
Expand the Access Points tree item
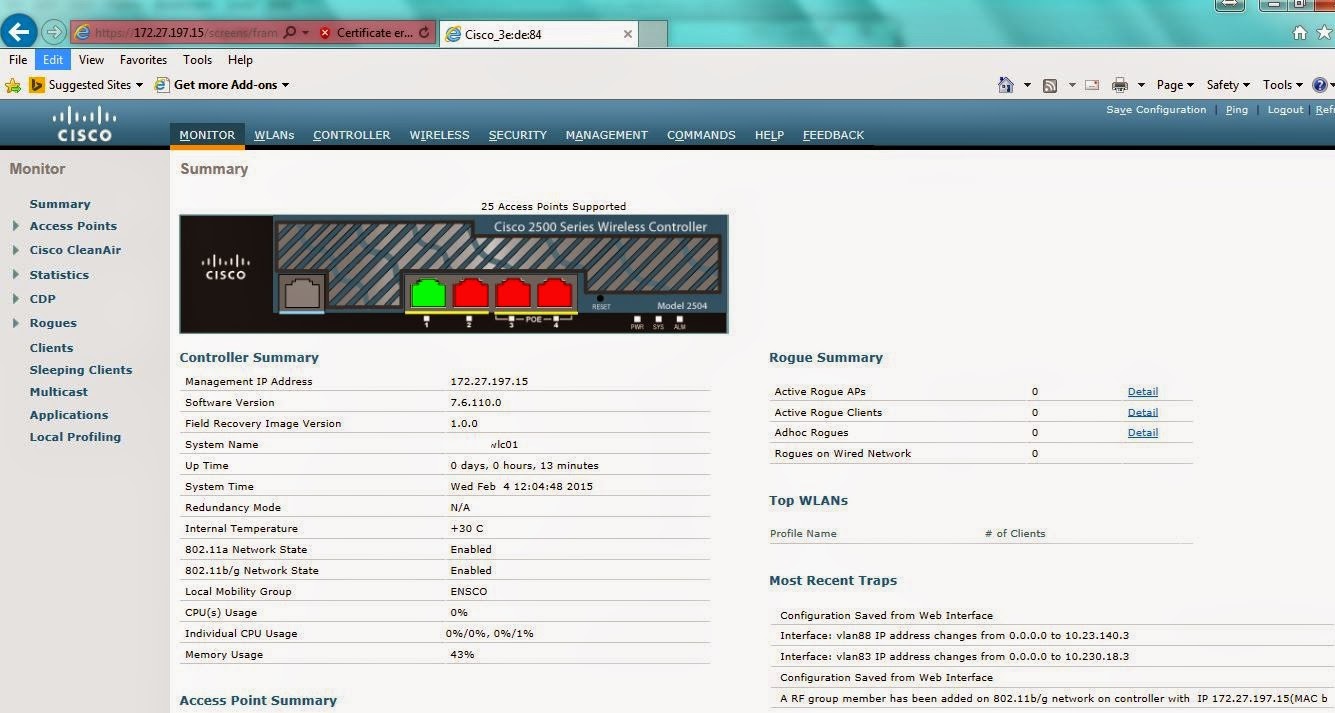point(15,226)
